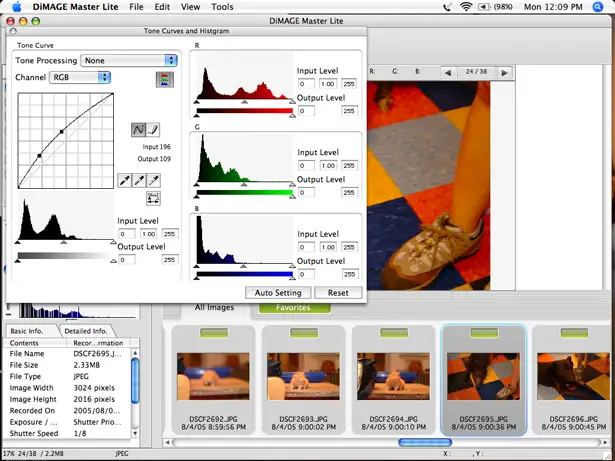The height and width of the screenshot is (461, 615).
Task: Select thumbnail DSCF2694.JPG
Action: click(393, 379)
